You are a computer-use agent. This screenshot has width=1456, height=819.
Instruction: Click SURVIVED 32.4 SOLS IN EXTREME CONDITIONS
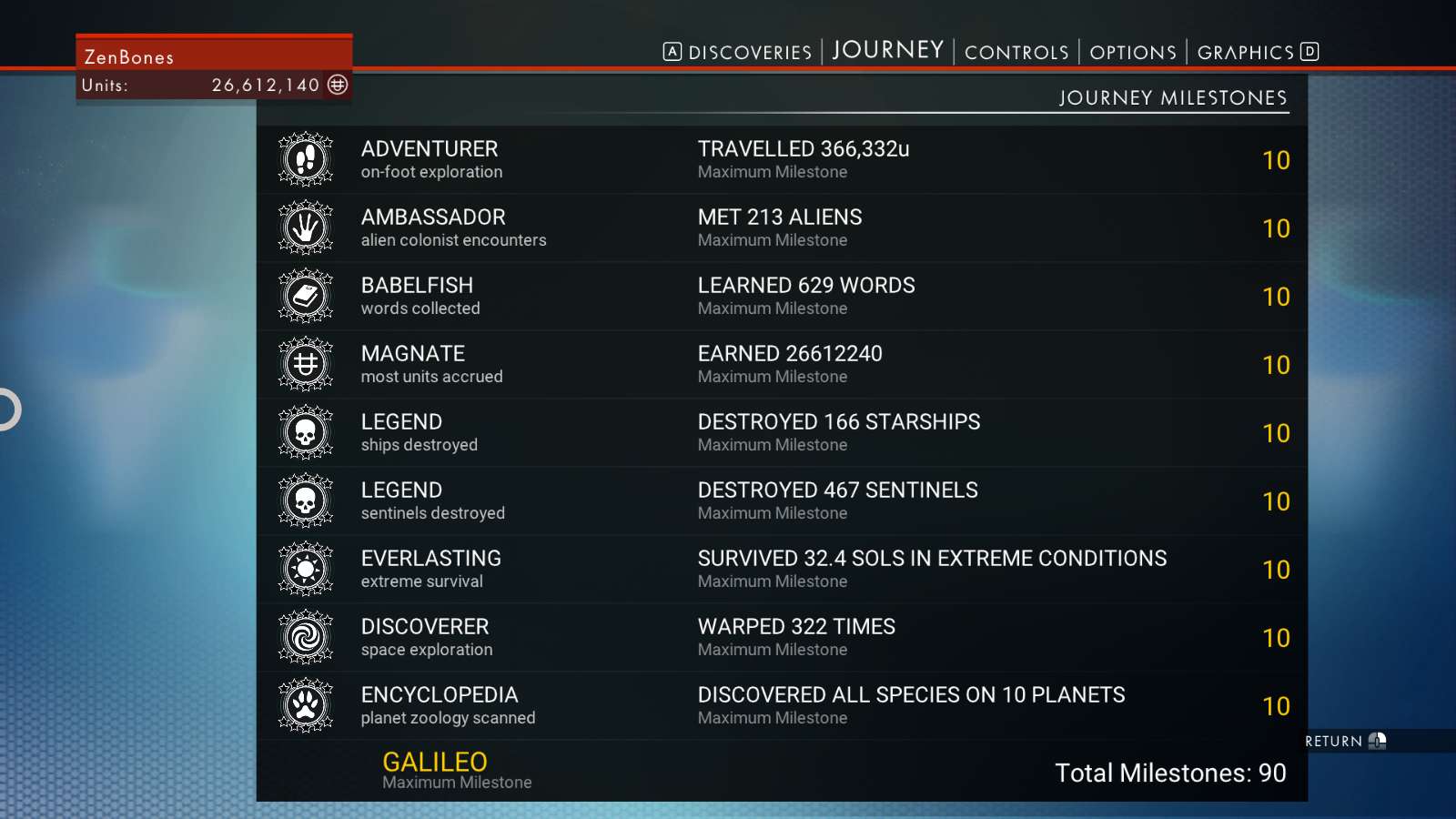tap(932, 558)
